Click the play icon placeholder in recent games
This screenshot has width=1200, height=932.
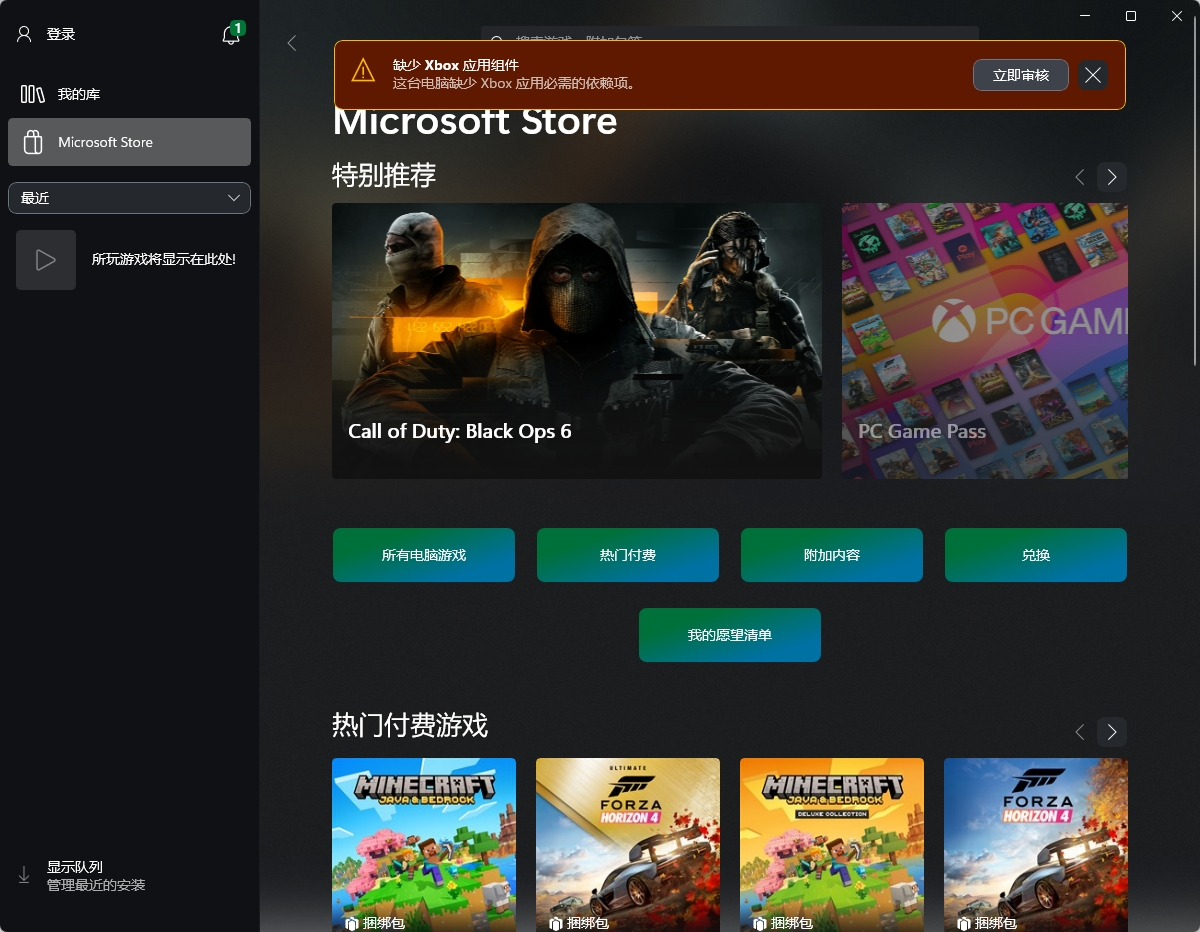[x=46, y=260]
